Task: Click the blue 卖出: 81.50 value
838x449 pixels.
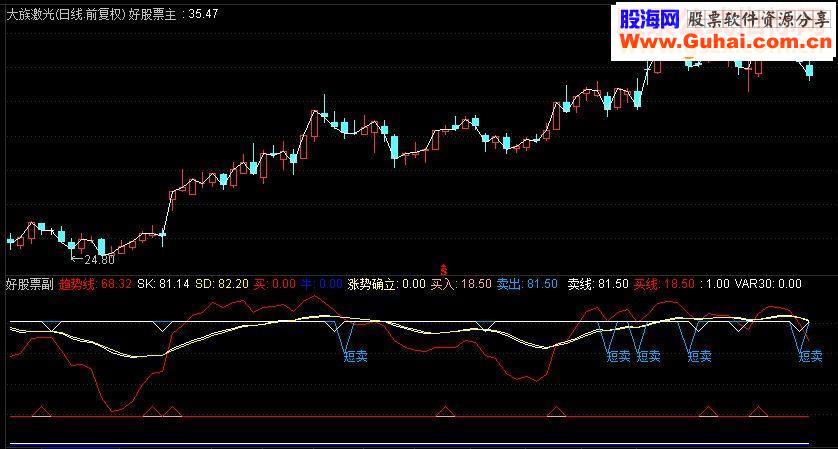Action: pyautogui.click(x=527, y=284)
